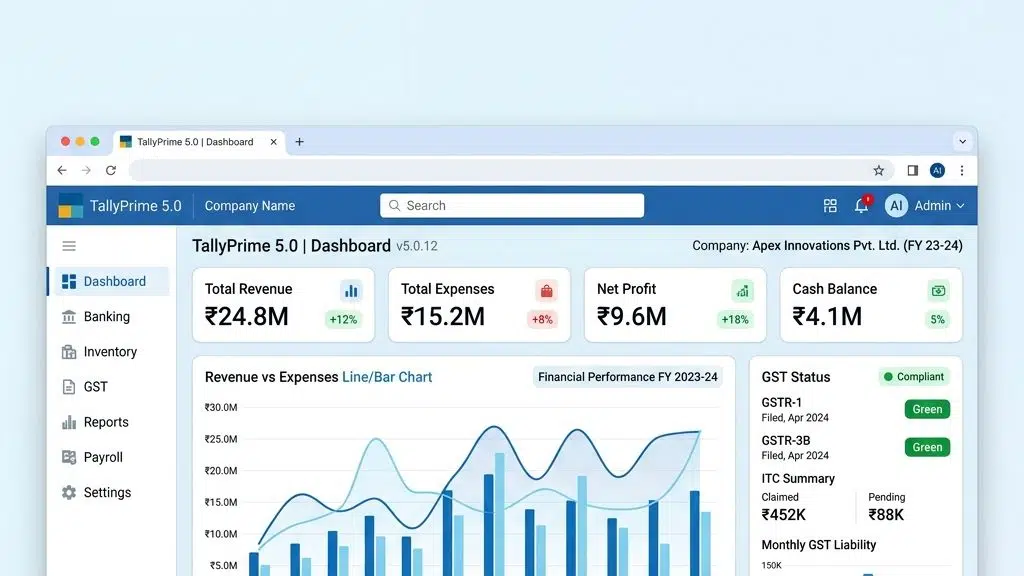Expand the Admin dropdown menu
1024x576 pixels.
(939, 206)
